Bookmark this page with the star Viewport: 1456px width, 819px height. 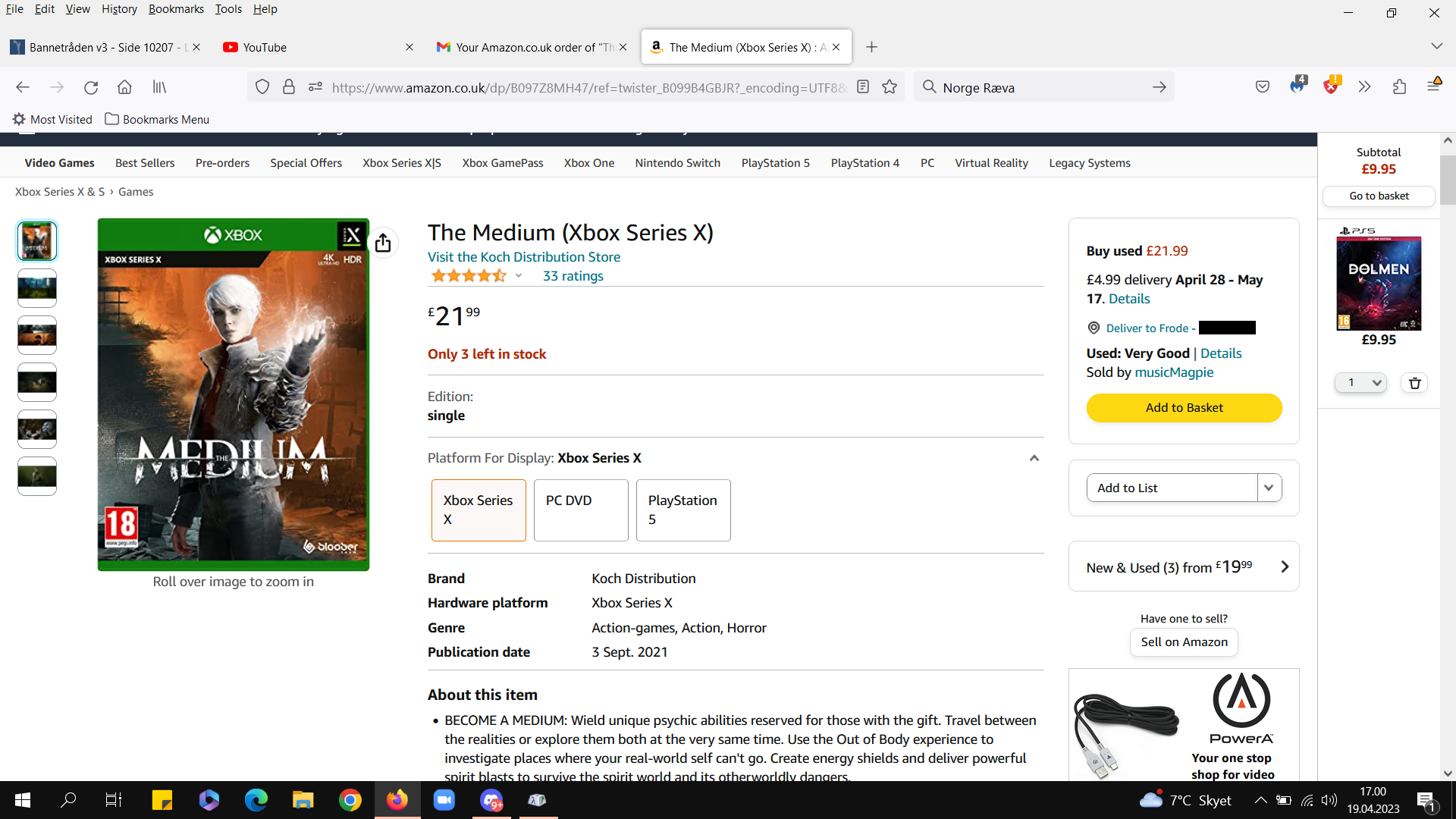pyautogui.click(x=890, y=87)
